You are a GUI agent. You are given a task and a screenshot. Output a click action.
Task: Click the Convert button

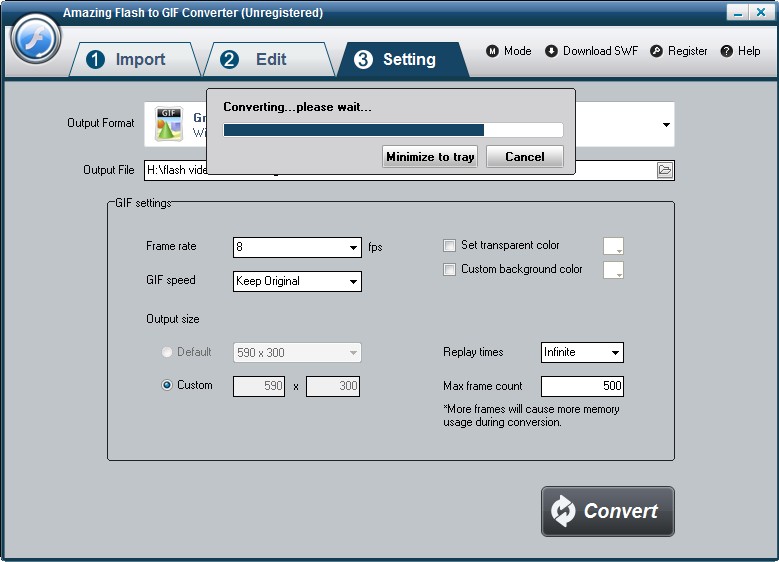(608, 511)
